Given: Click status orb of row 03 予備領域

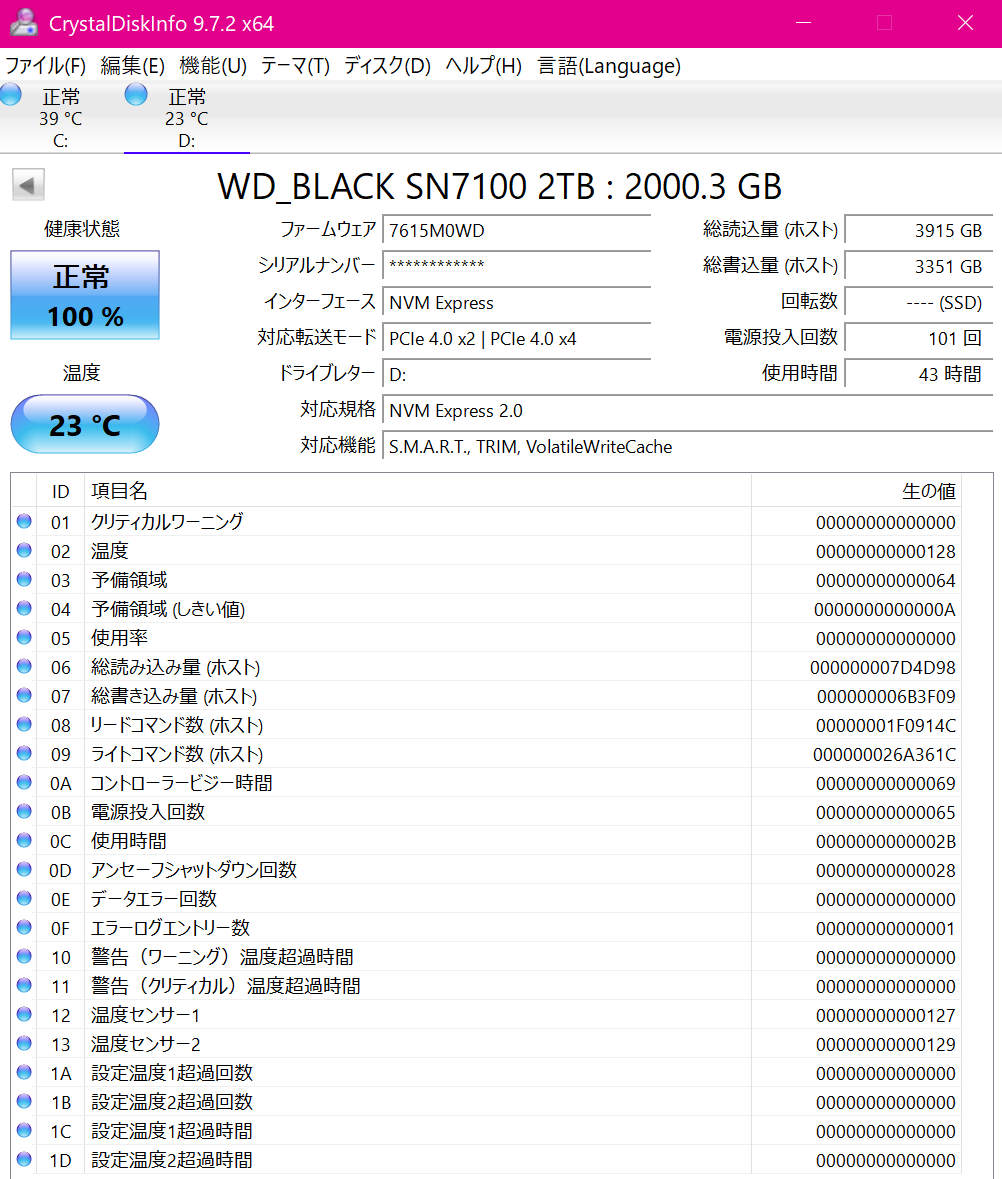Looking at the screenshot, I should [24, 579].
